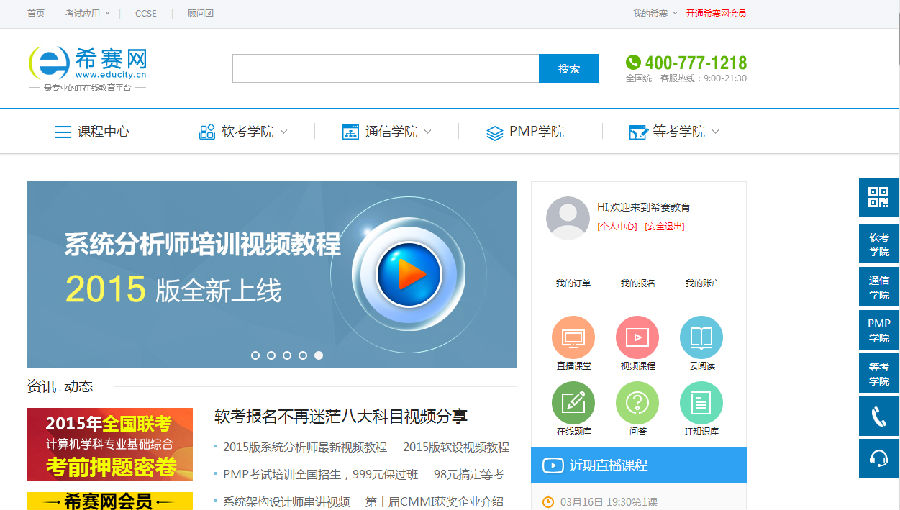Click 等考学院 button in right sidebar
This screenshot has height=510, width=900.
878,373
